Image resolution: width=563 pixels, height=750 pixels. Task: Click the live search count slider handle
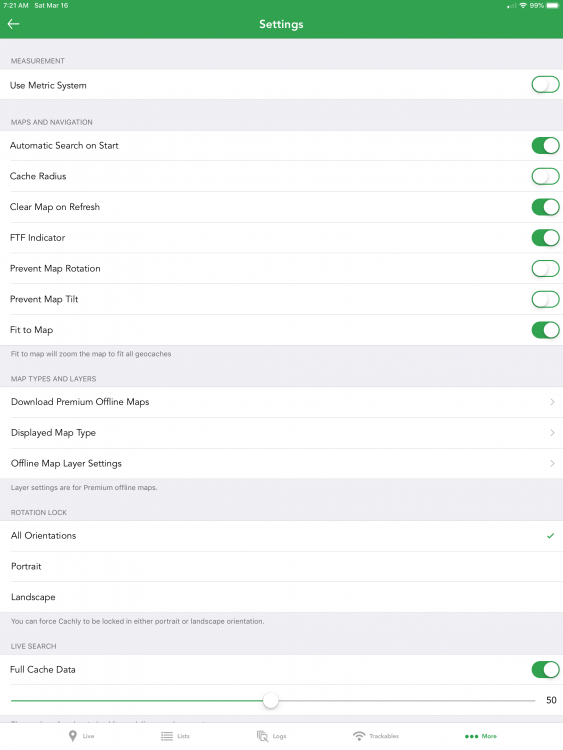click(271, 701)
